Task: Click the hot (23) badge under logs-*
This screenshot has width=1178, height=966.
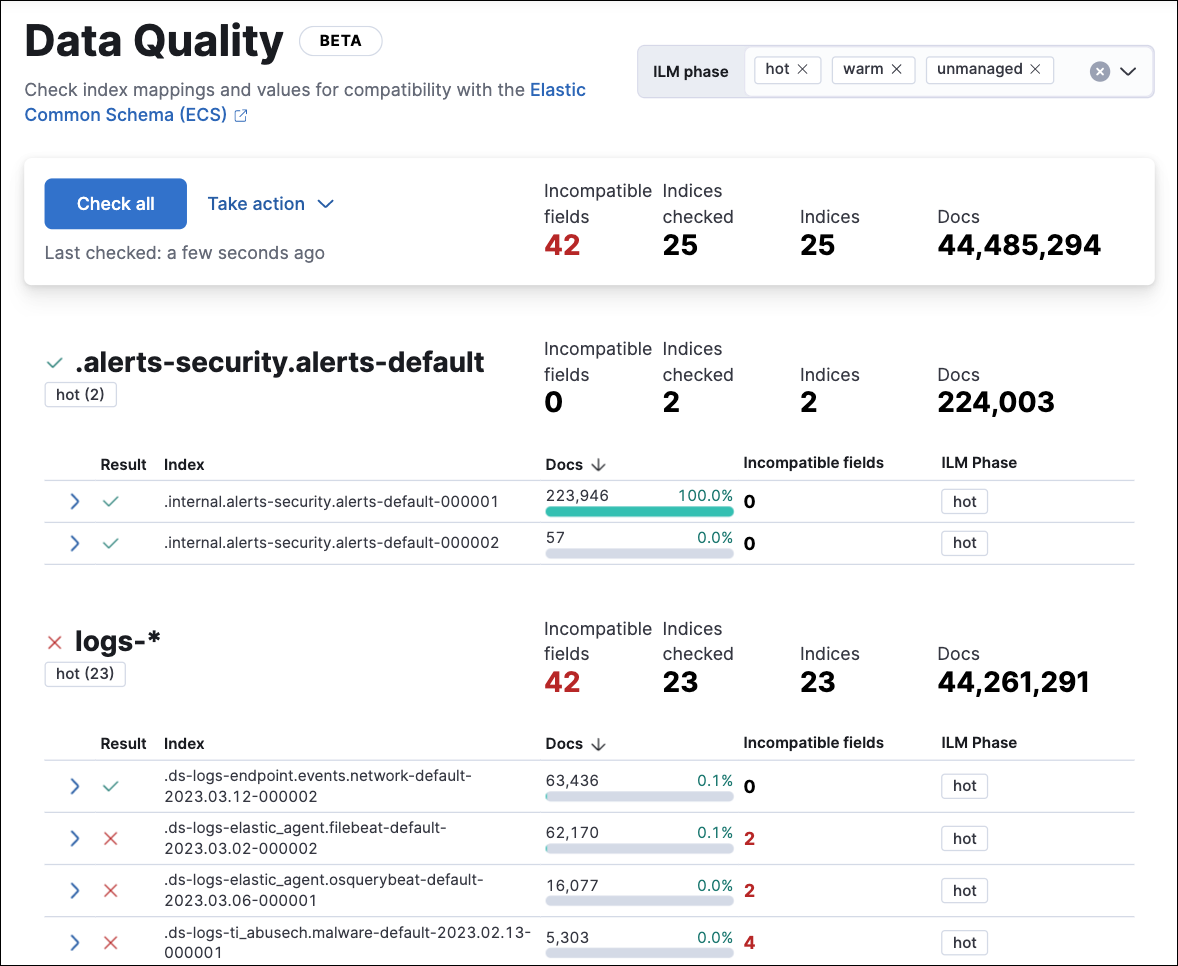Action: 84,674
